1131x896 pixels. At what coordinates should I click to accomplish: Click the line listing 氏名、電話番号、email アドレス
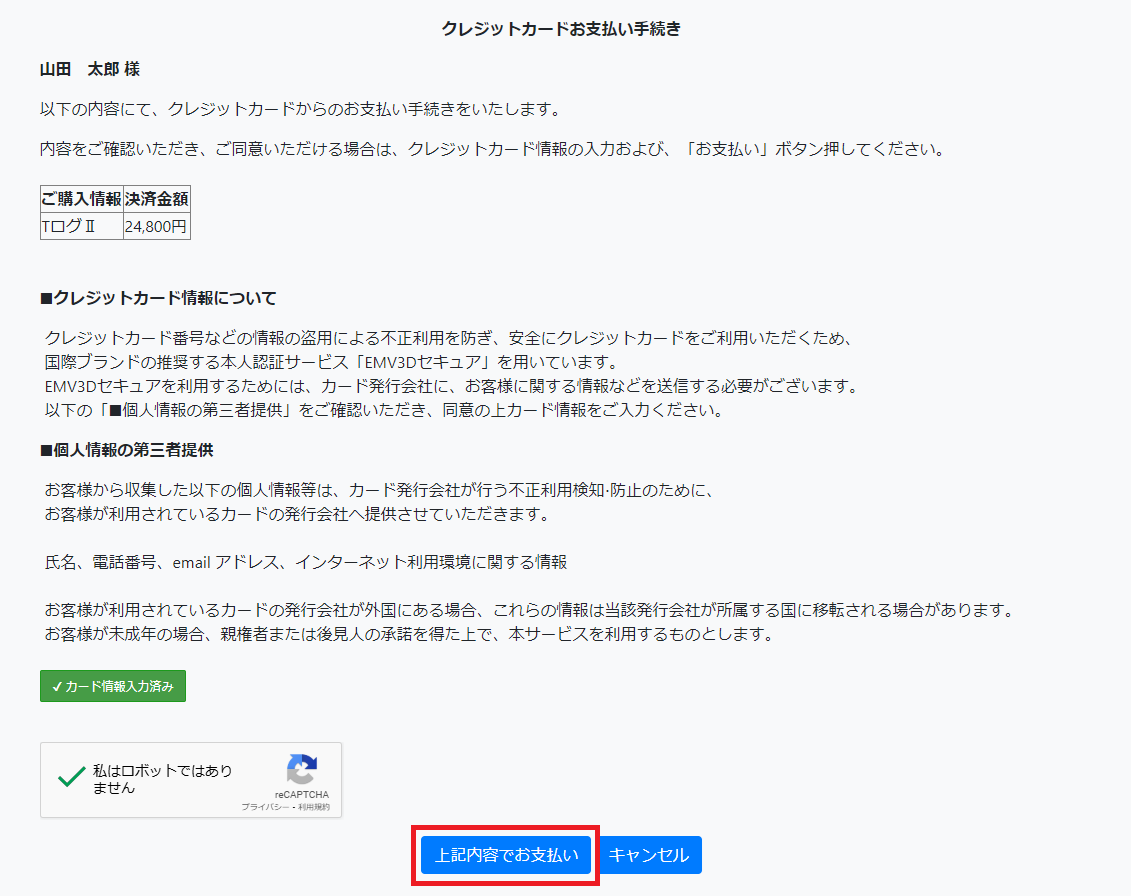click(306, 562)
